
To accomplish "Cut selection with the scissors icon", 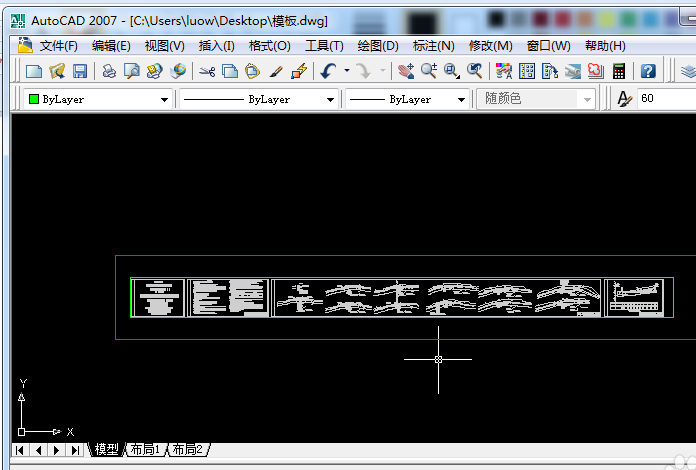I will (x=207, y=71).
